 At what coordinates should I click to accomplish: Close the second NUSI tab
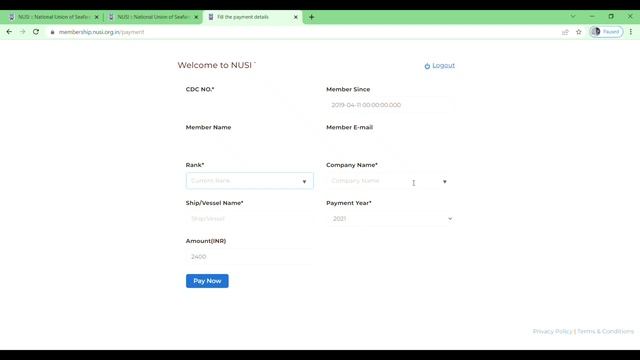click(x=196, y=17)
